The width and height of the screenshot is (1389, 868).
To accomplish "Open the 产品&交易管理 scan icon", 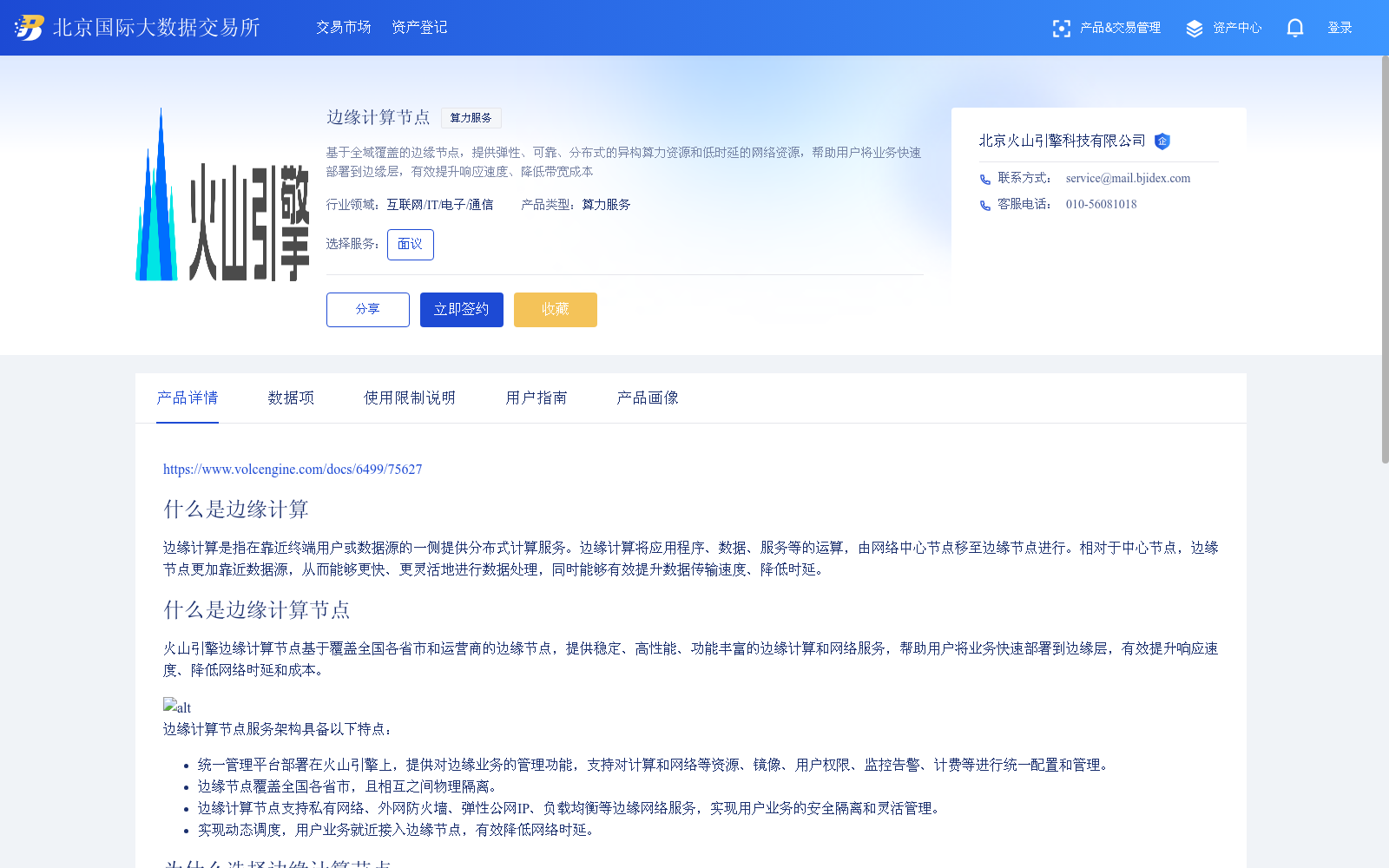I will pyautogui.click(x=1061, y=29).
